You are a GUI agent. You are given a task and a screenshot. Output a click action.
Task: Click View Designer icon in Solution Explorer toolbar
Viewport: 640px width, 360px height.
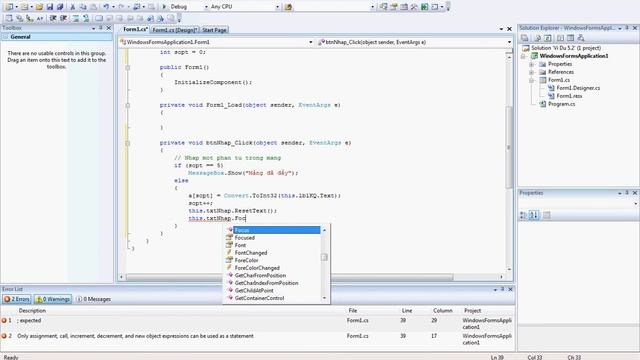click(570, 38)
